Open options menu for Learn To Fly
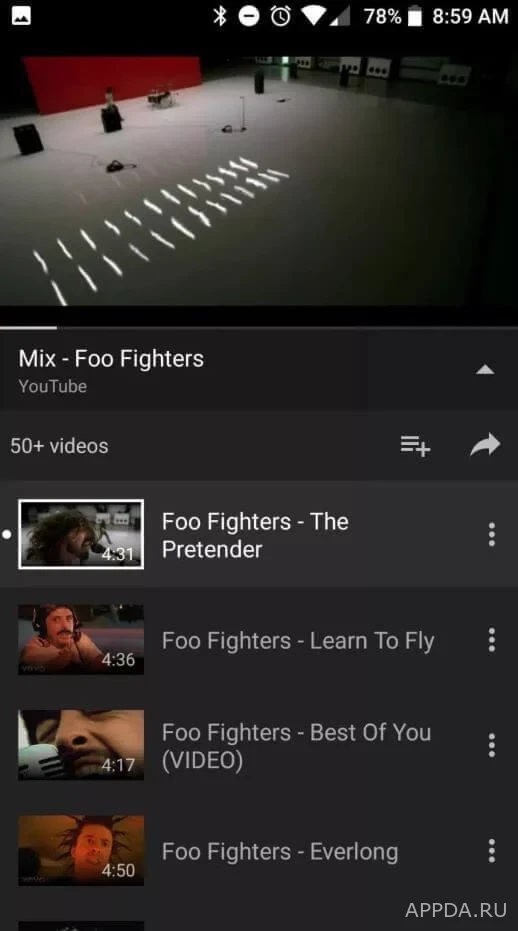518x931 pixels. tap(491, 640)
